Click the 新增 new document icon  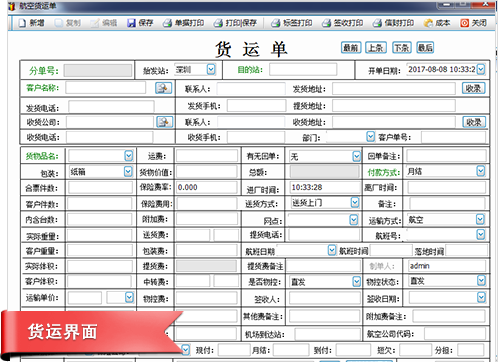tap(23, 23)
